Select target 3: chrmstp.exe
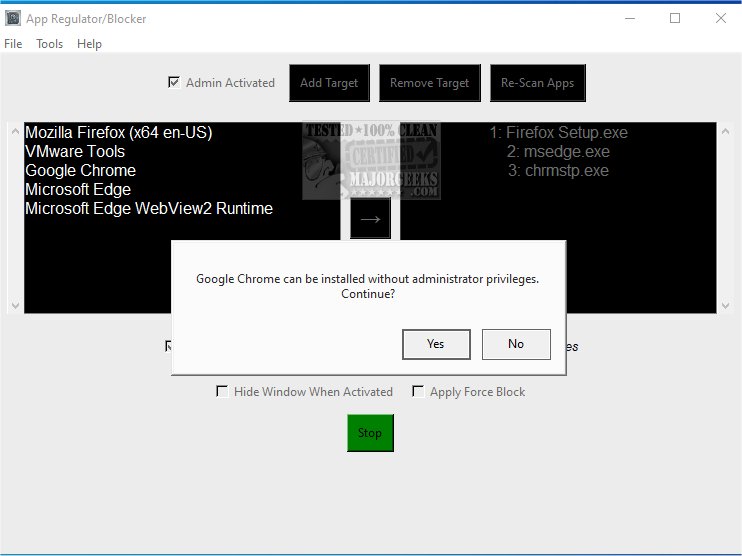The height and width of the screenshot is (556, 742). (x=558, y=170)
